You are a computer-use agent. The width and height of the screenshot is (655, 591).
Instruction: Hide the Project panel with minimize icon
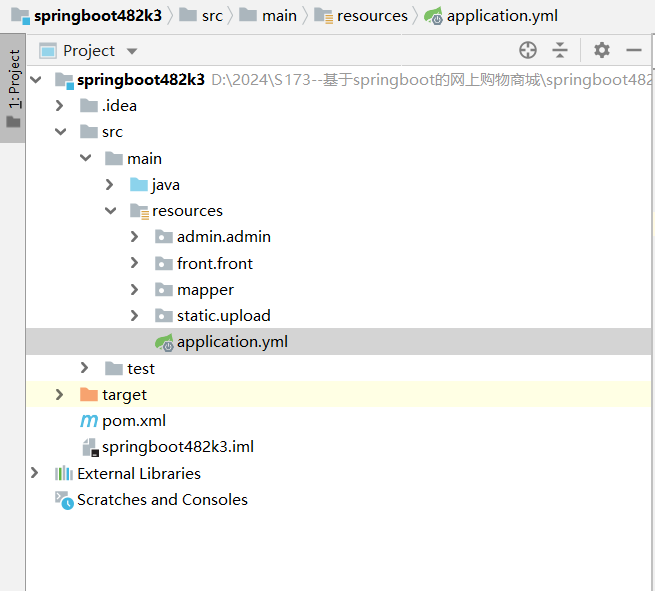[x=633, y=50]
